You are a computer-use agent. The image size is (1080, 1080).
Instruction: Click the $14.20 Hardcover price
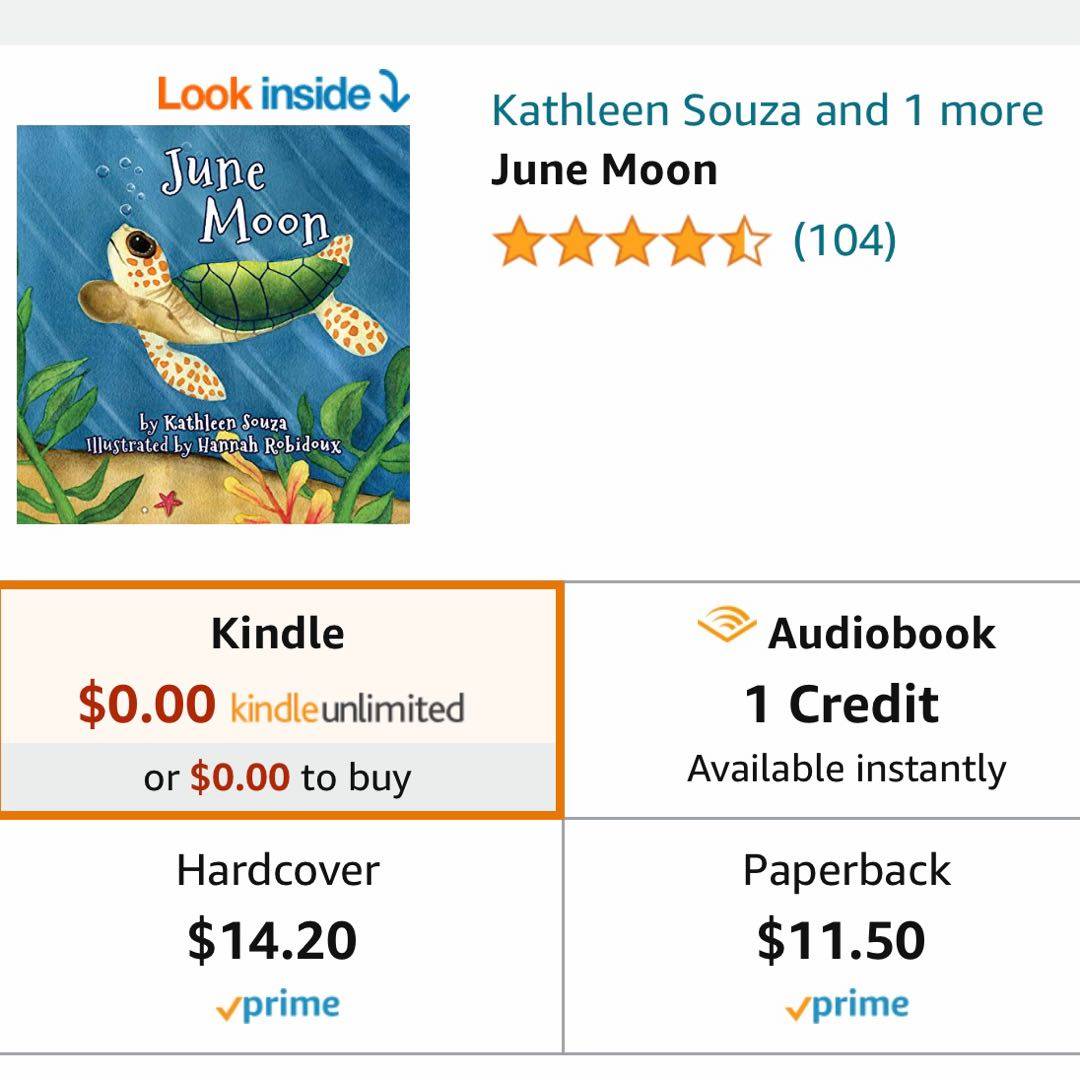pos(272,940)
